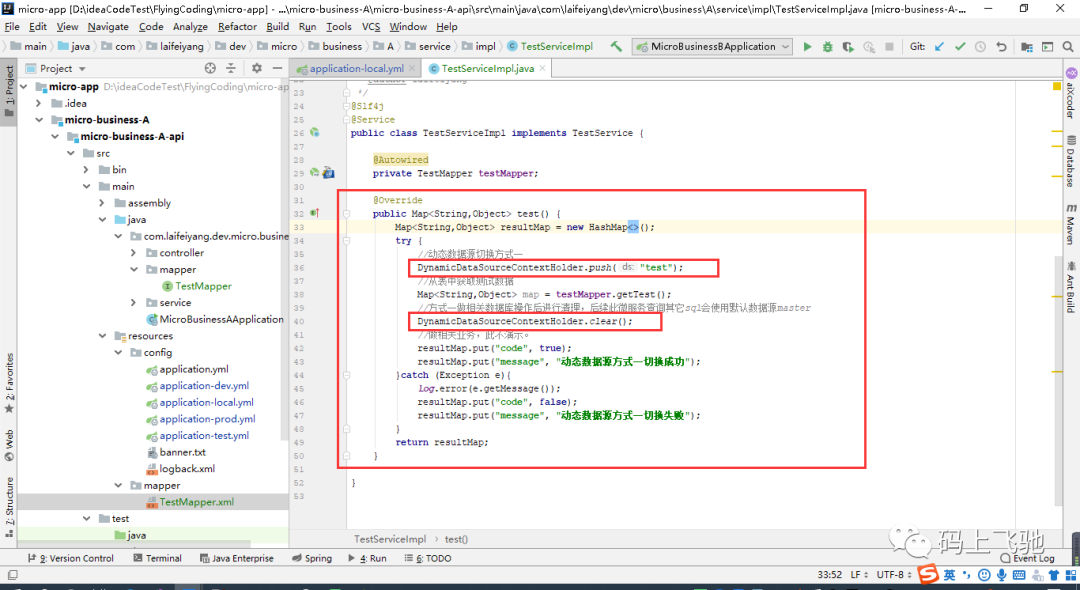
Task: Start debugging with the bug icon
Action: 827,47
